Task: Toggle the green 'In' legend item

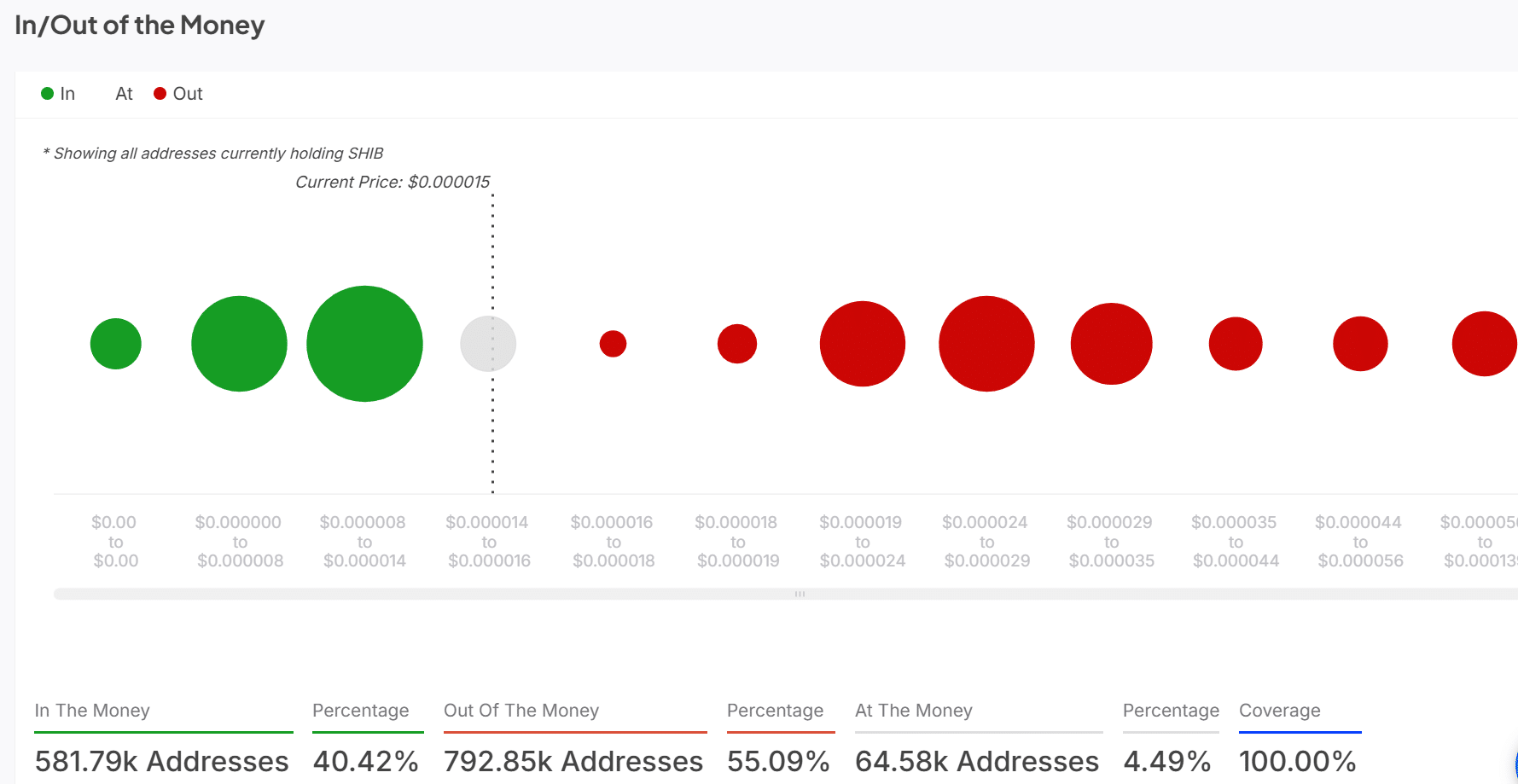Action: pos(58,94)
